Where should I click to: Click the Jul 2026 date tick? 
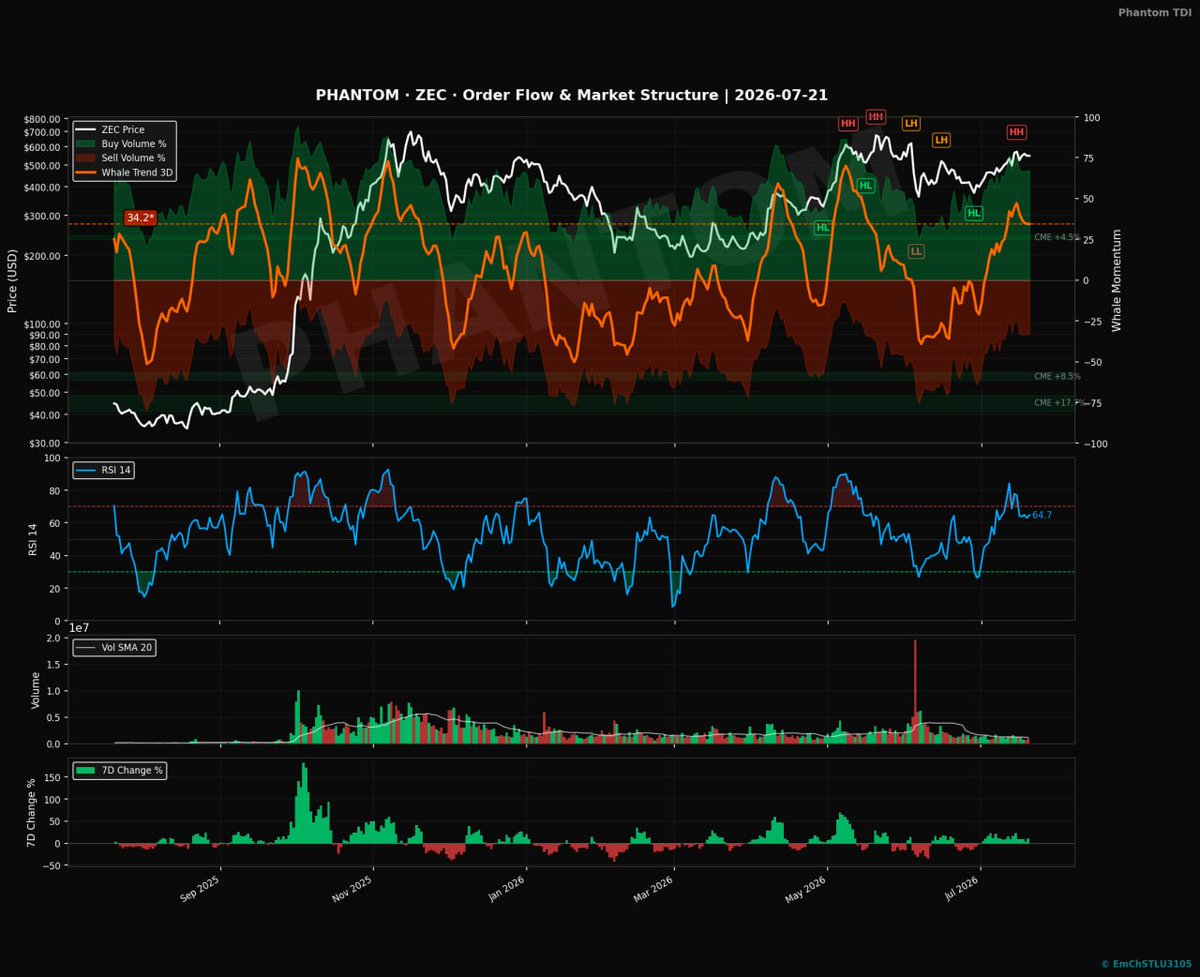pos(962,888)
